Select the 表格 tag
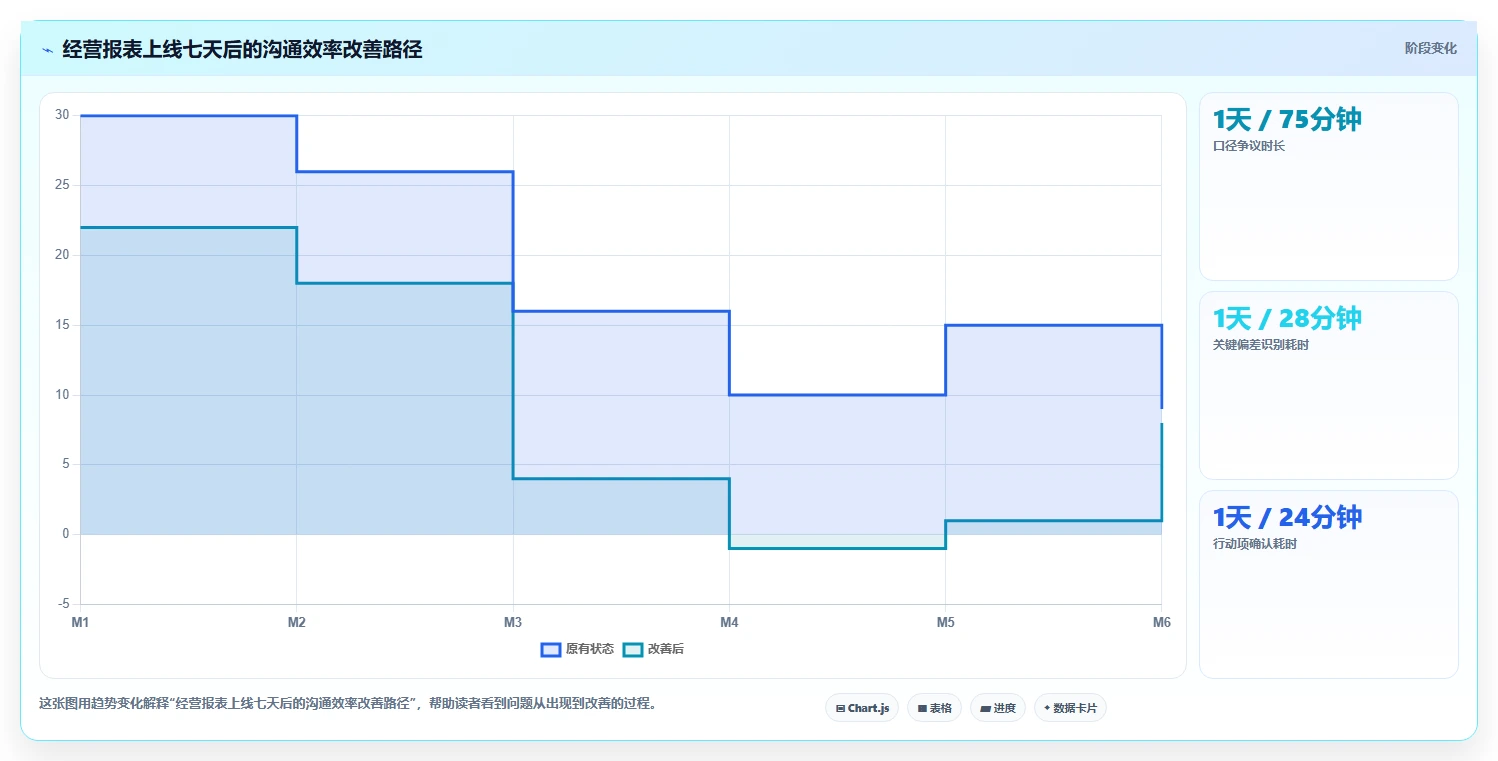 click(934, 708)
